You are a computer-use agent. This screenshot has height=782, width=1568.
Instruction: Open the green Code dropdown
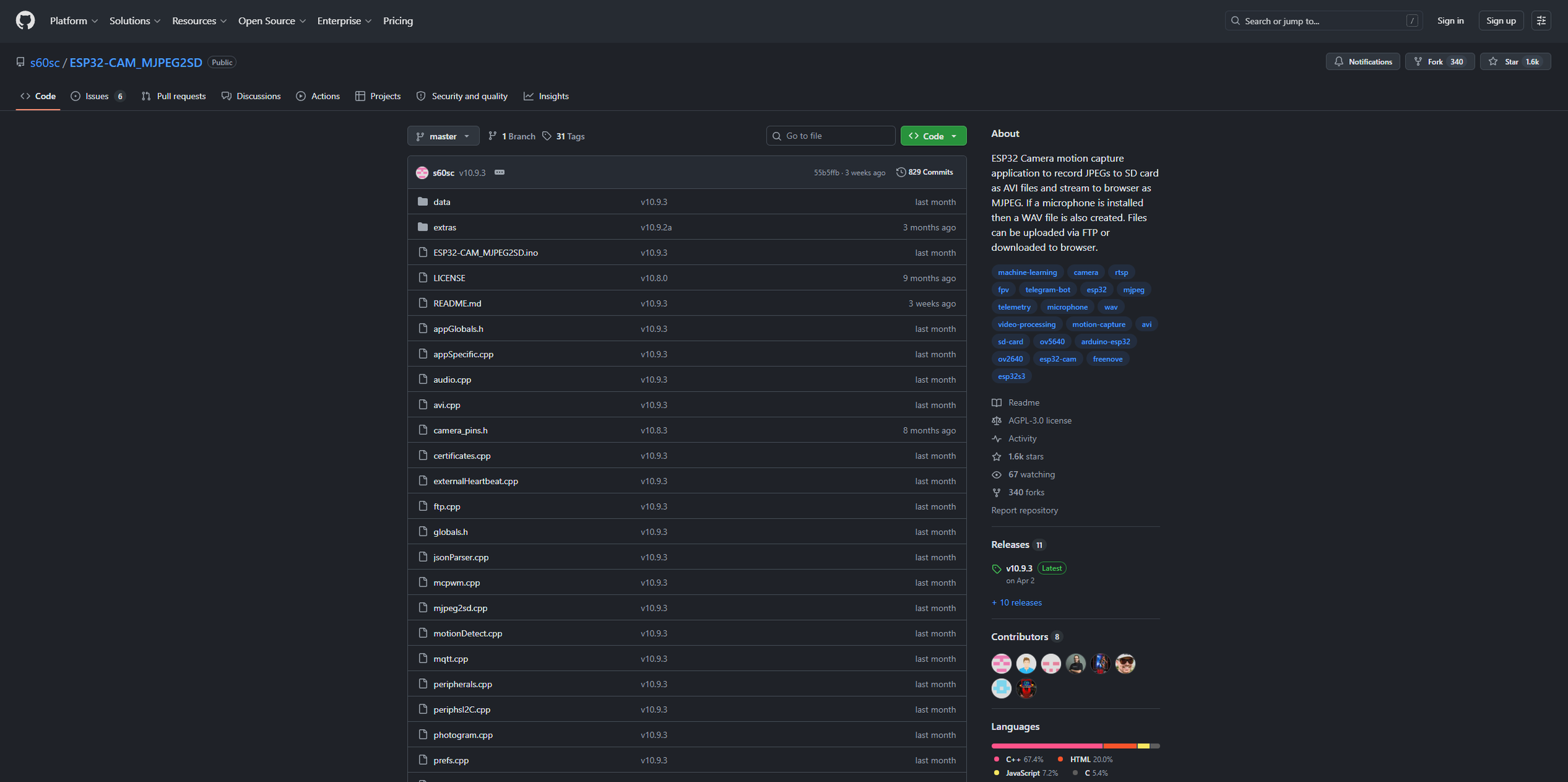click(933, 136)
